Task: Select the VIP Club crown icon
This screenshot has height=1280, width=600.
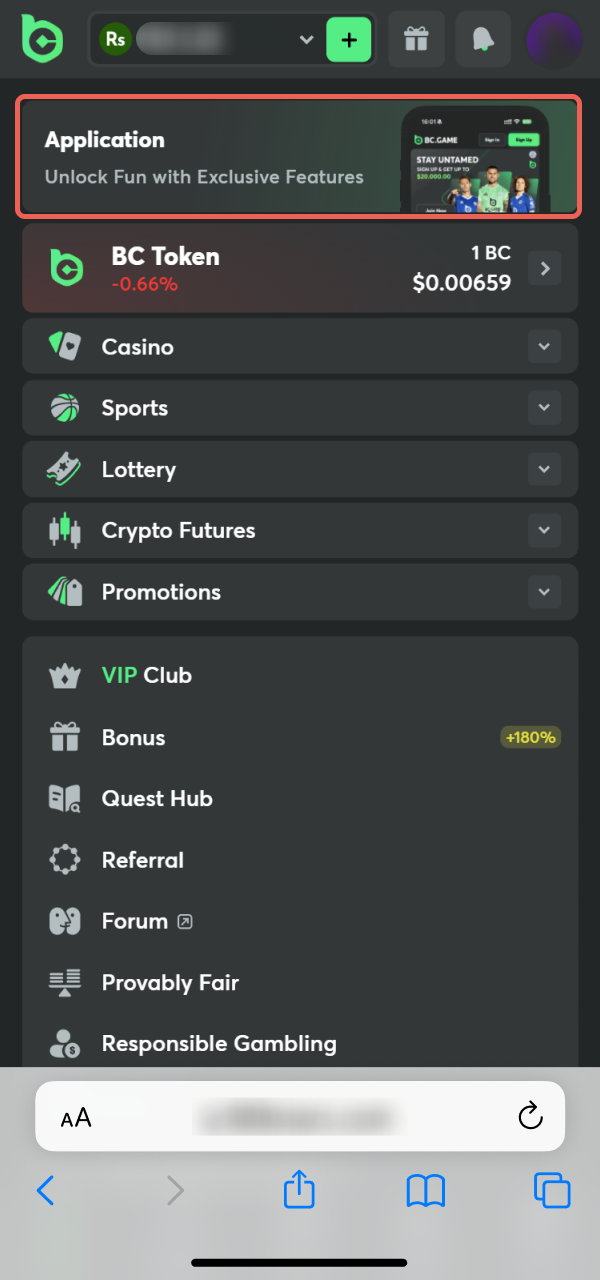Action: pos(65,675)
